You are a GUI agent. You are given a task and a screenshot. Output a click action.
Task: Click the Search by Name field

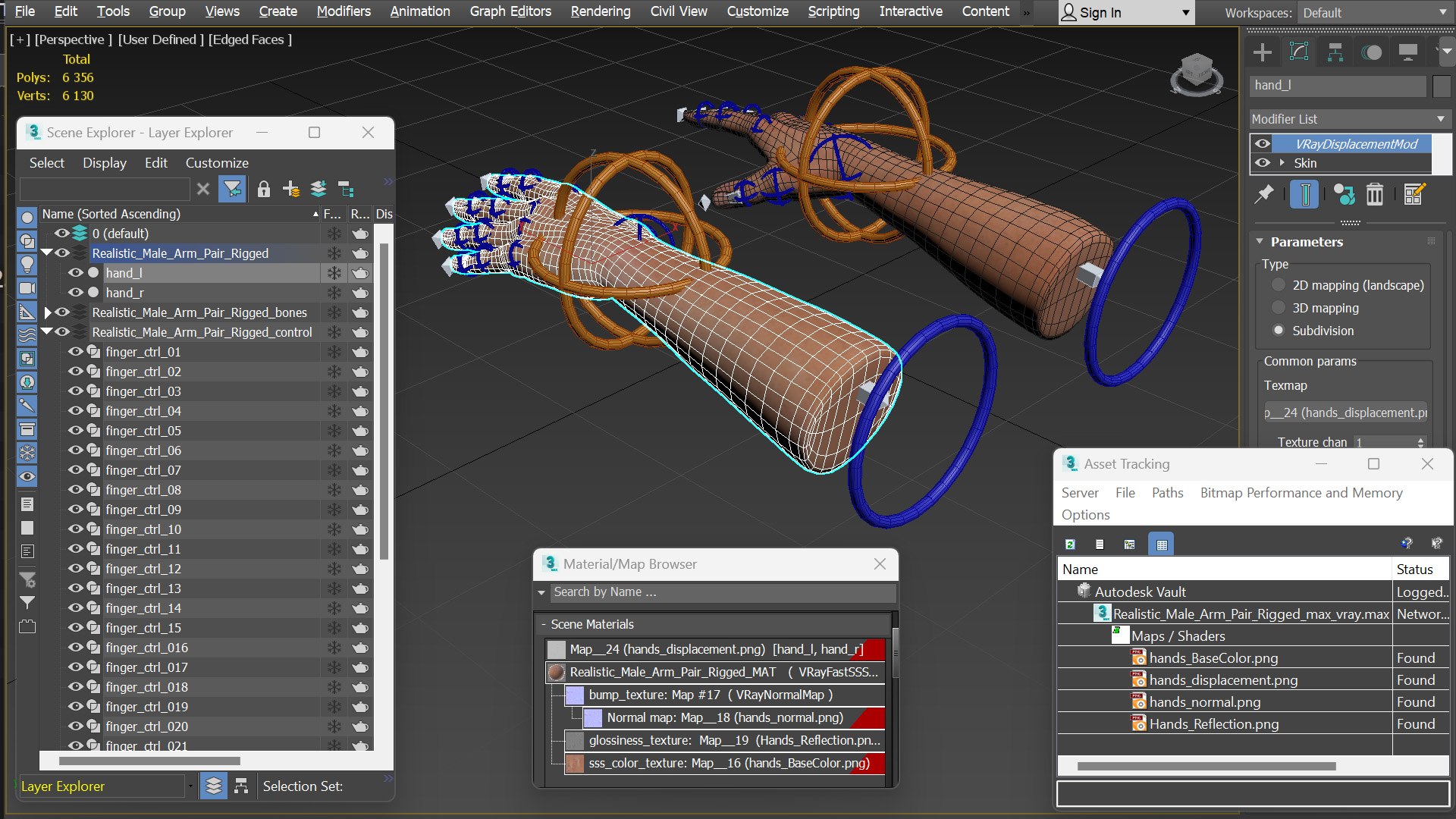coord(723,592)
